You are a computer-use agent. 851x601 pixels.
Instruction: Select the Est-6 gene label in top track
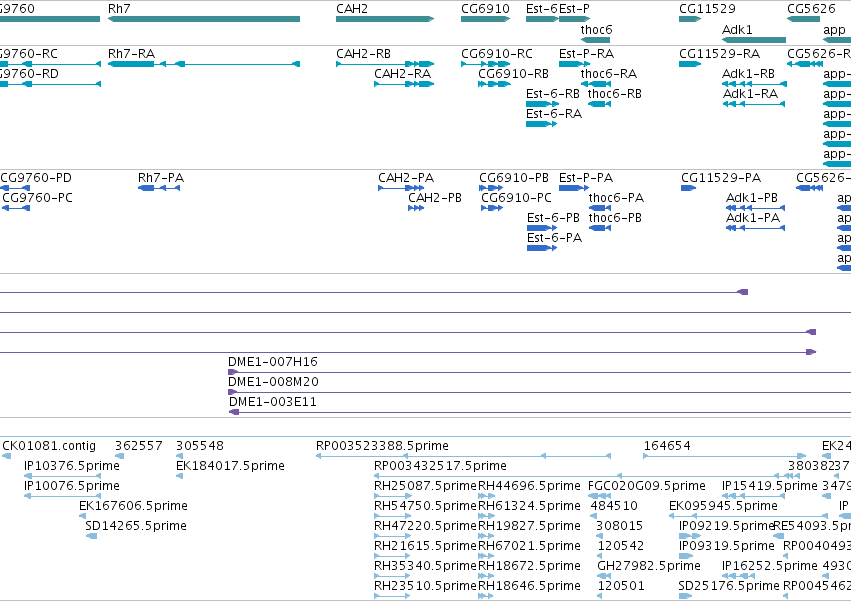pyautogui.click(x=542, y=9)
